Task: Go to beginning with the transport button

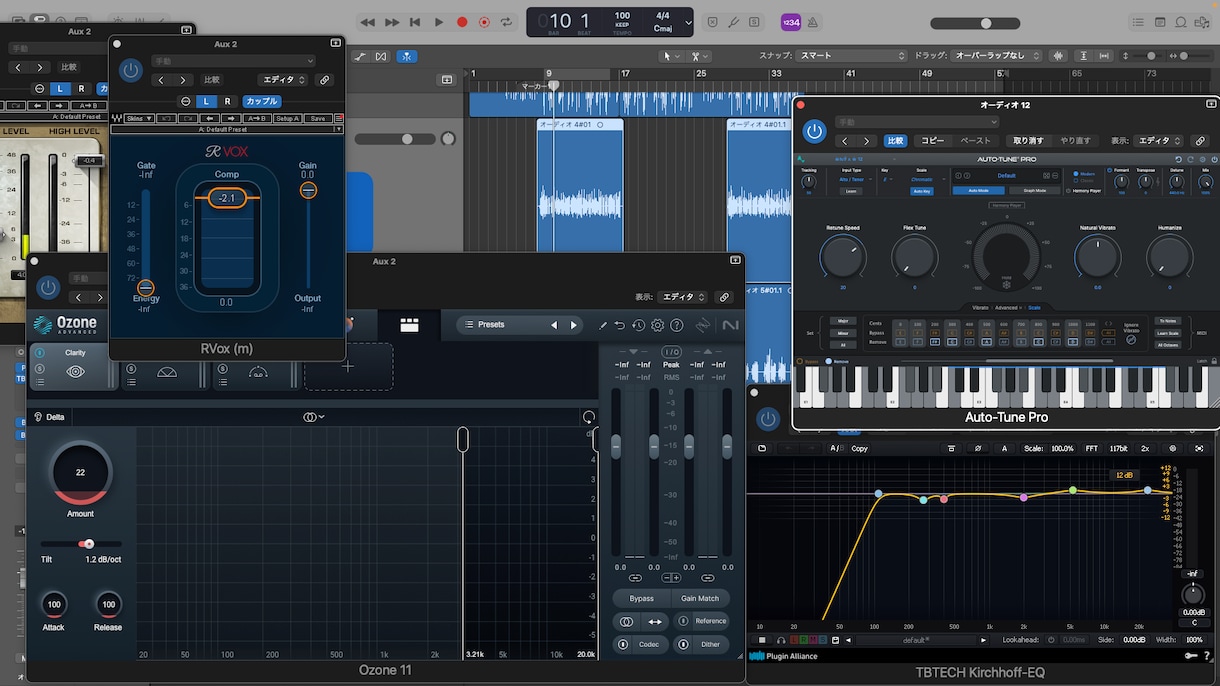Action: click(x=415, y=22)
